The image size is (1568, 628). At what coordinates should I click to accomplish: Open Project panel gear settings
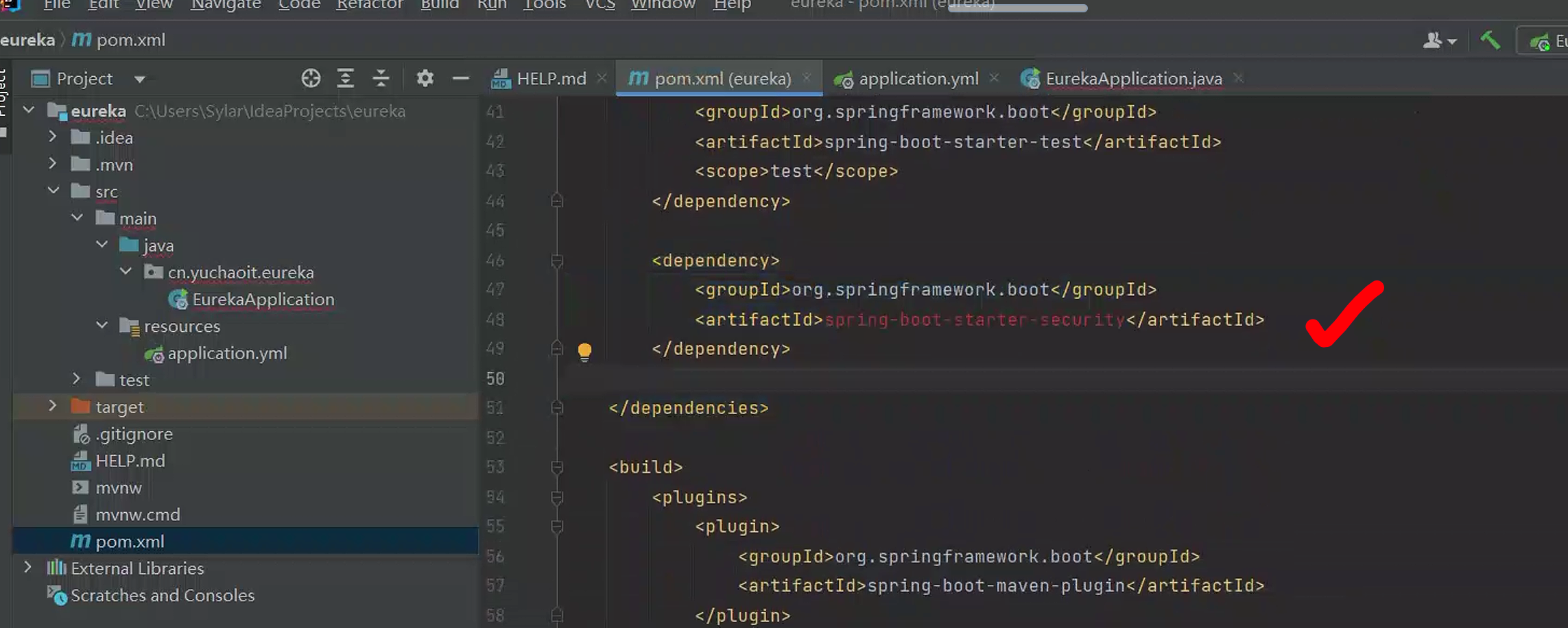[425, 79]
